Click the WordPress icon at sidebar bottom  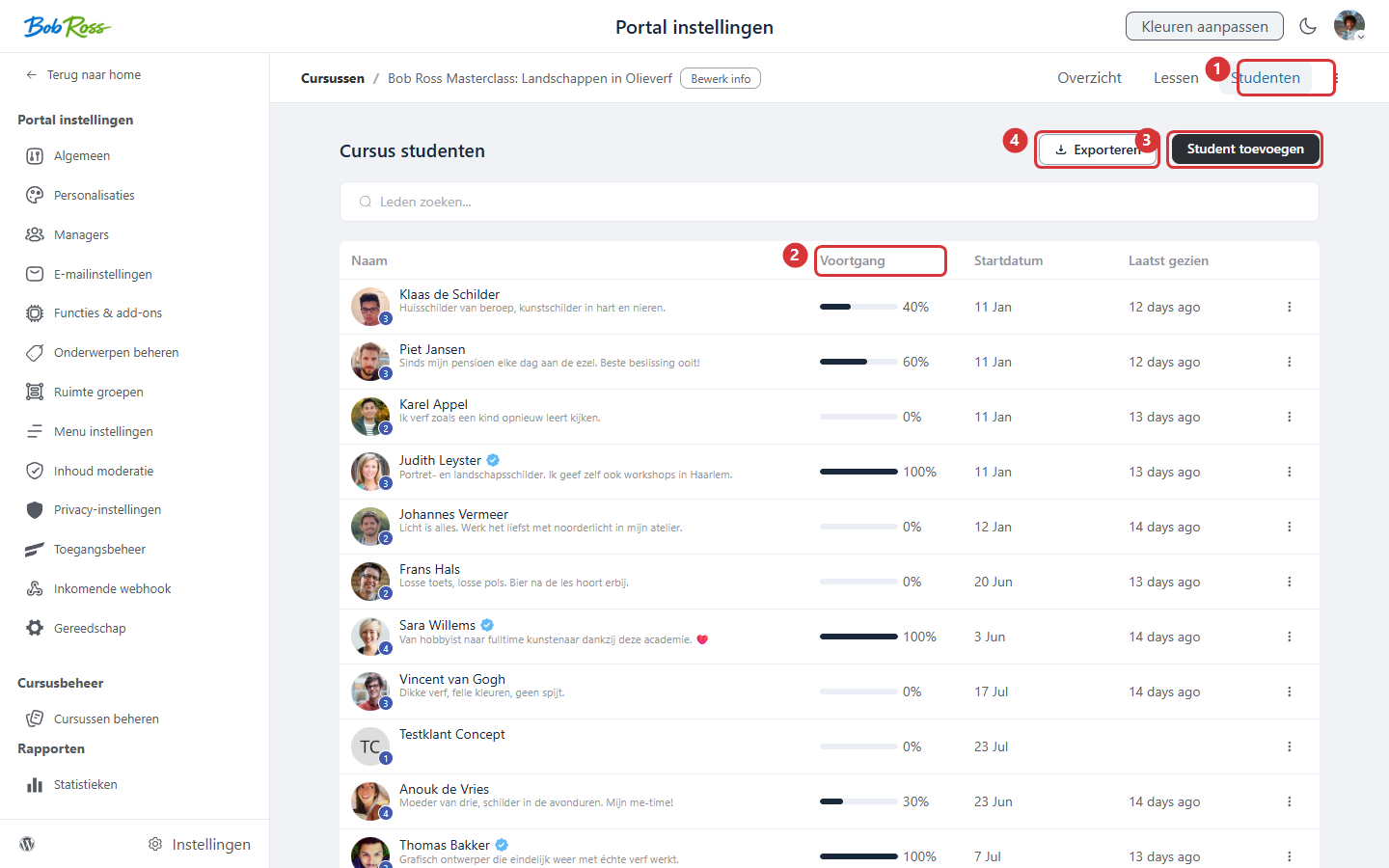[x=27, y=844]
